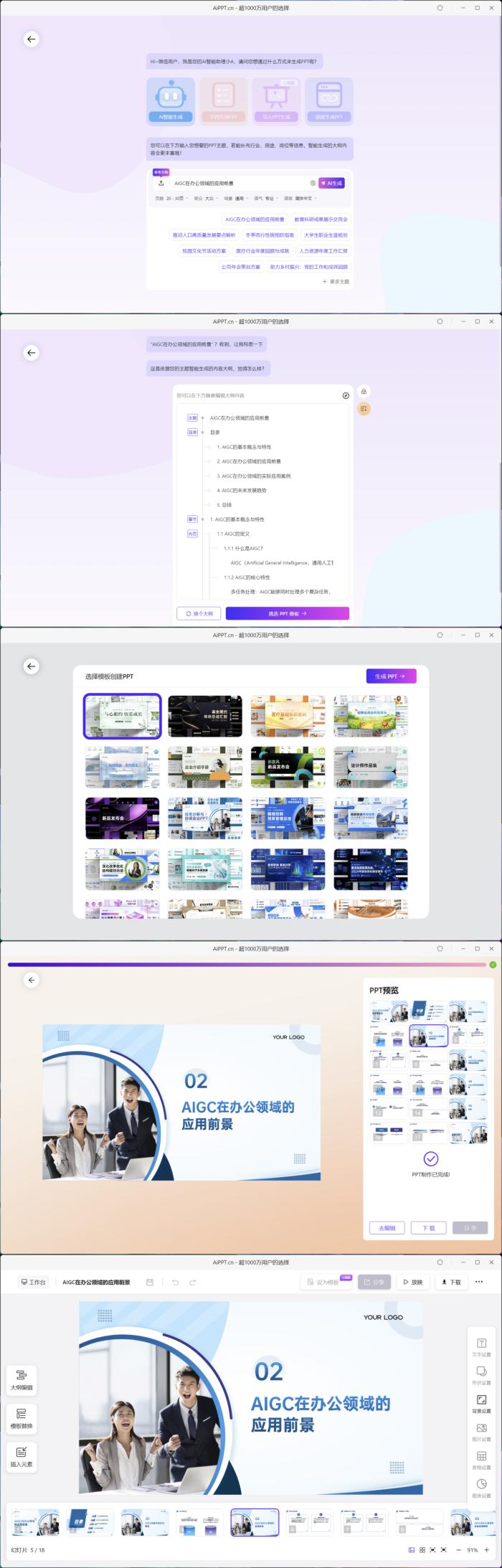Open 背景设置 background settings panel
The image size is (502, 1568).
[x=481, y=1402]
